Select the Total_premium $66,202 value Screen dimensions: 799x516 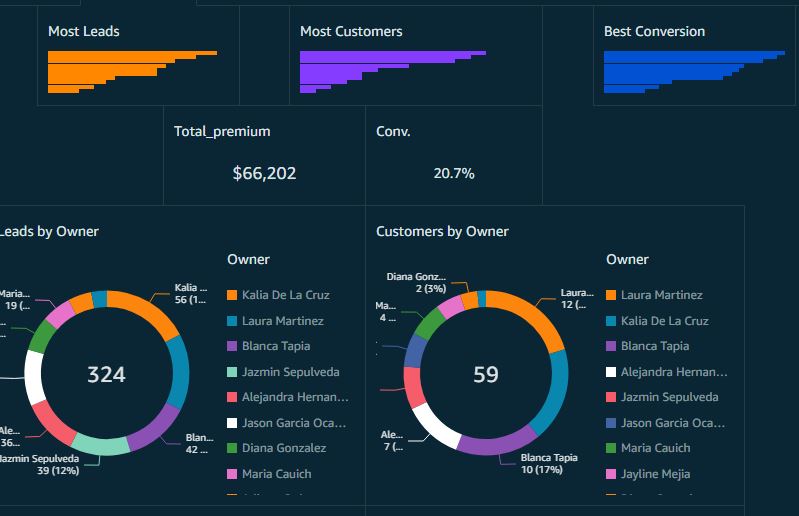click(x=264, y=173)
